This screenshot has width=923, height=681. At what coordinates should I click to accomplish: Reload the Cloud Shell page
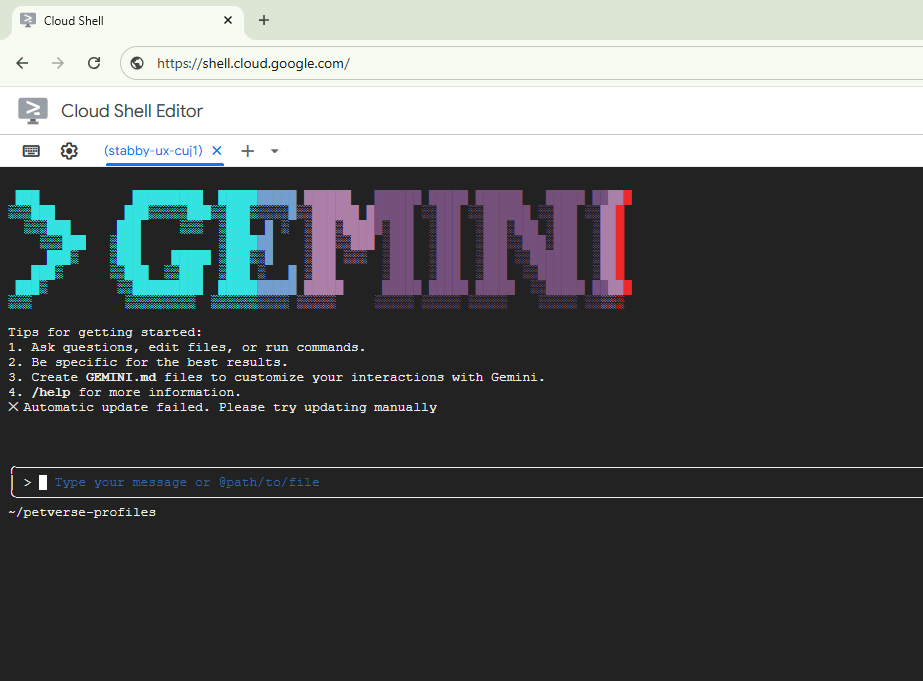(94, 63)
